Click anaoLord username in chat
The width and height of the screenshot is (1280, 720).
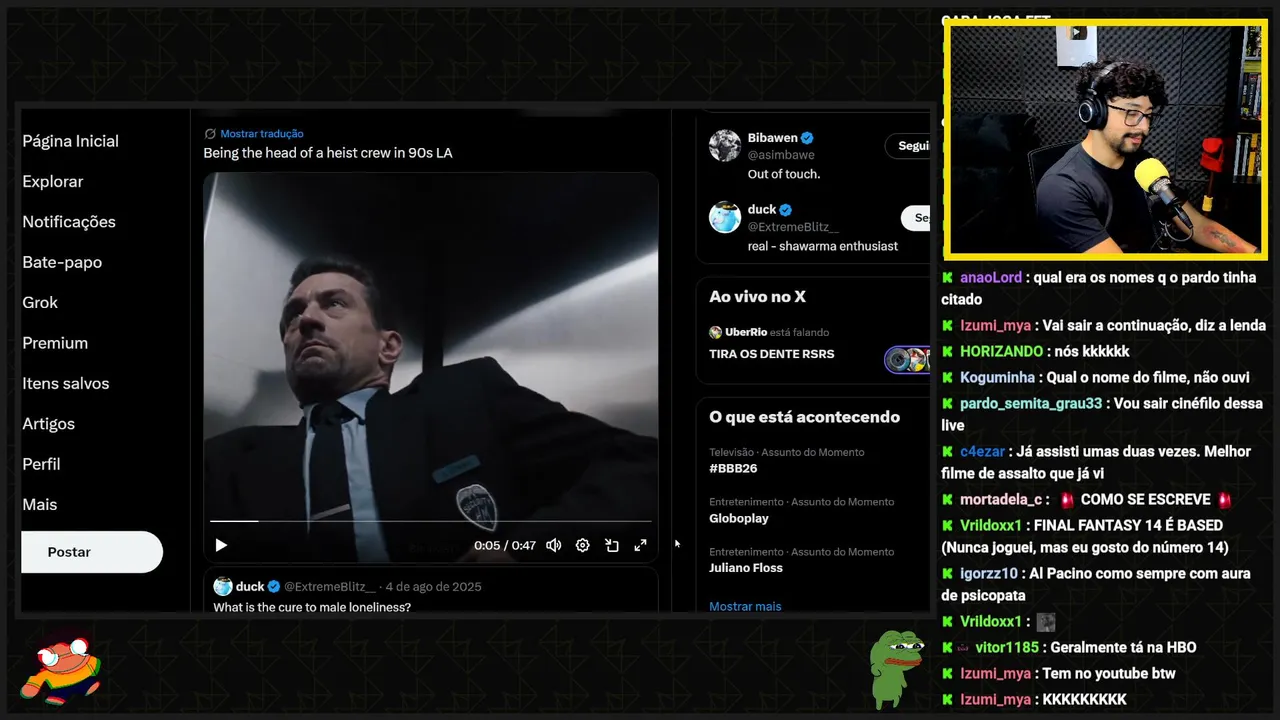point(991,278)
